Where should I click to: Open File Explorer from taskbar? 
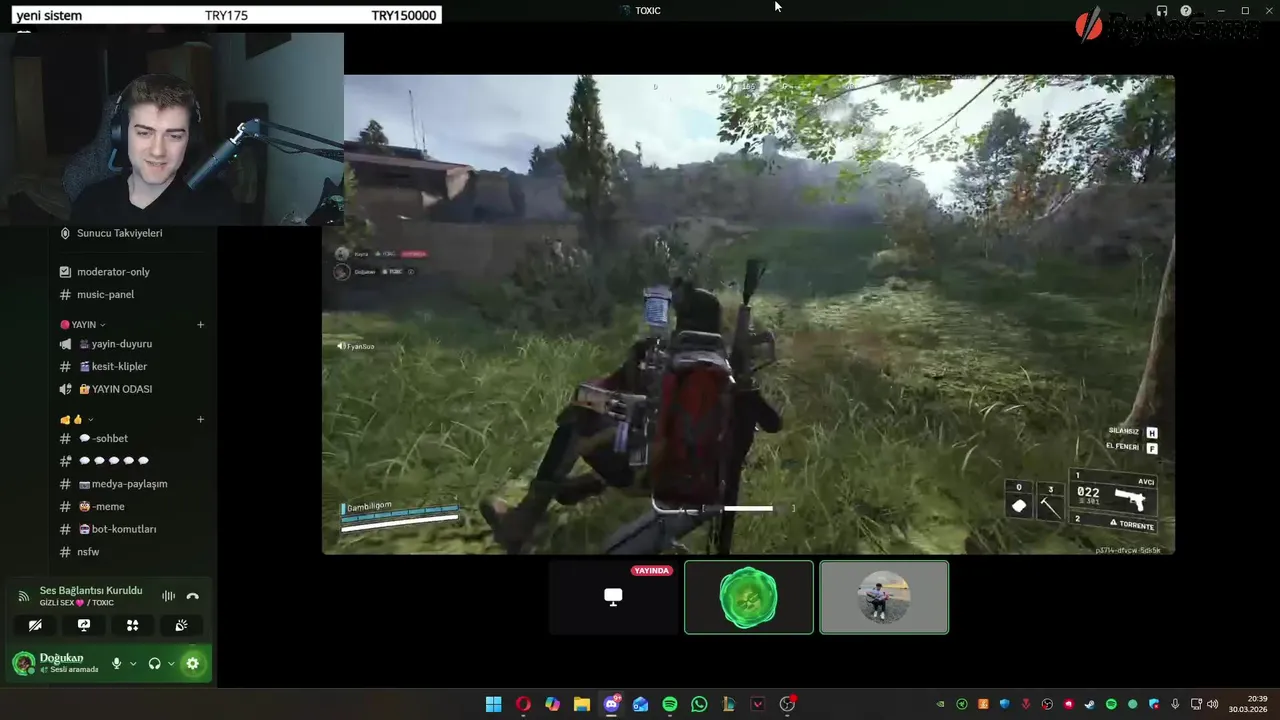click(x=582, y=704)
